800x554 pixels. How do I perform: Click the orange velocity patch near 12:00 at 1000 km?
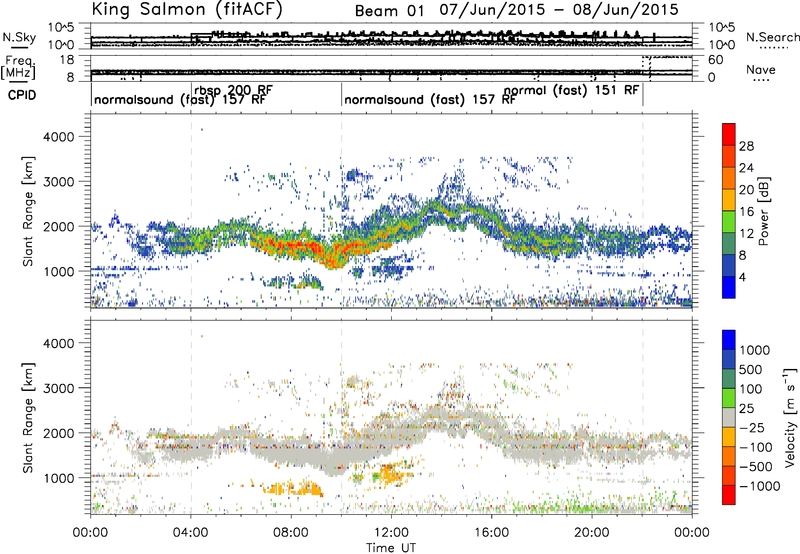(x=390, y=474)
